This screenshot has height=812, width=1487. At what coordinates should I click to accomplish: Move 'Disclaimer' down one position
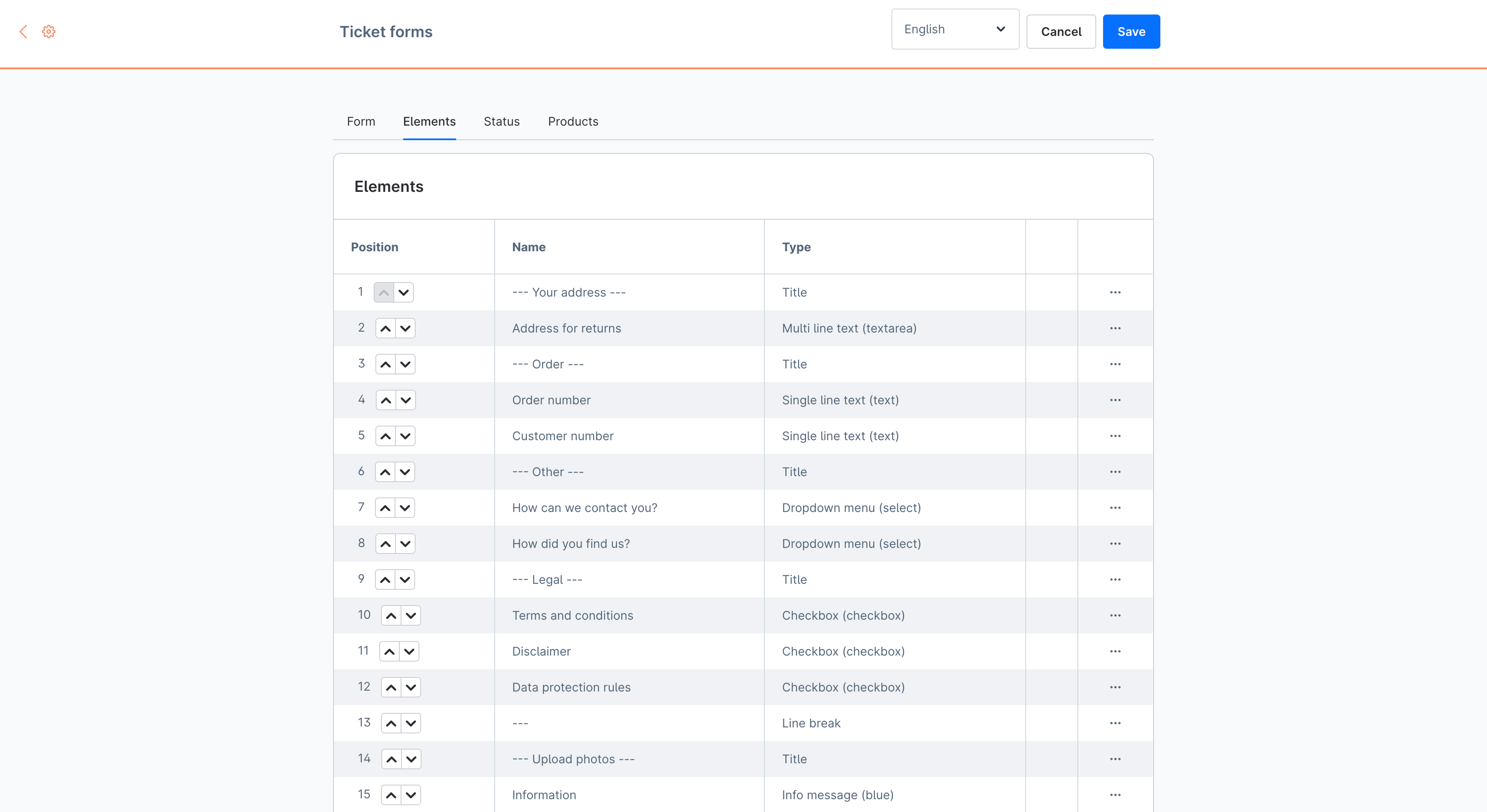409,652
